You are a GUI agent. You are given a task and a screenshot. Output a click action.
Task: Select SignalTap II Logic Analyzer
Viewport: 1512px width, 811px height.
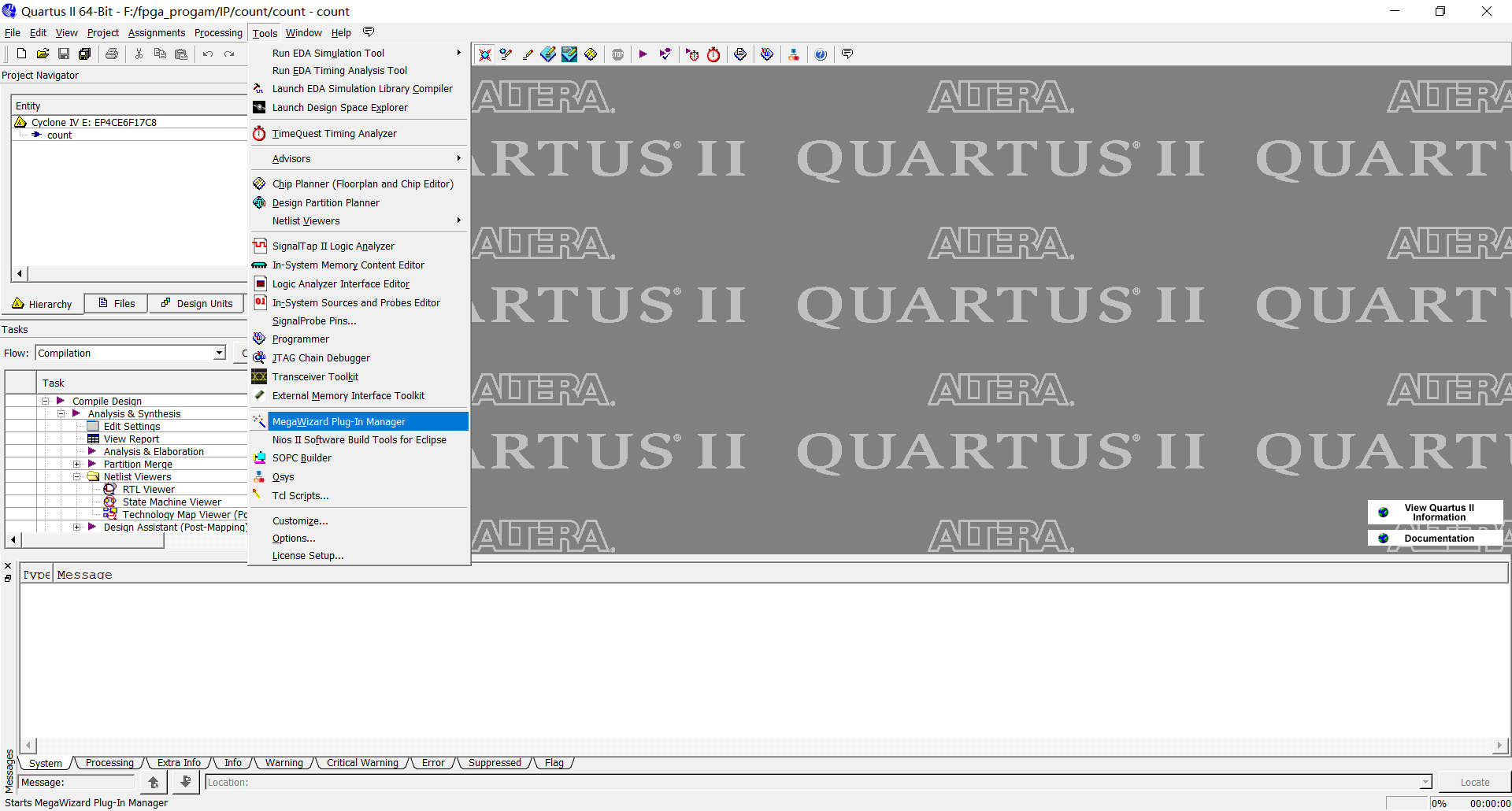359,246
